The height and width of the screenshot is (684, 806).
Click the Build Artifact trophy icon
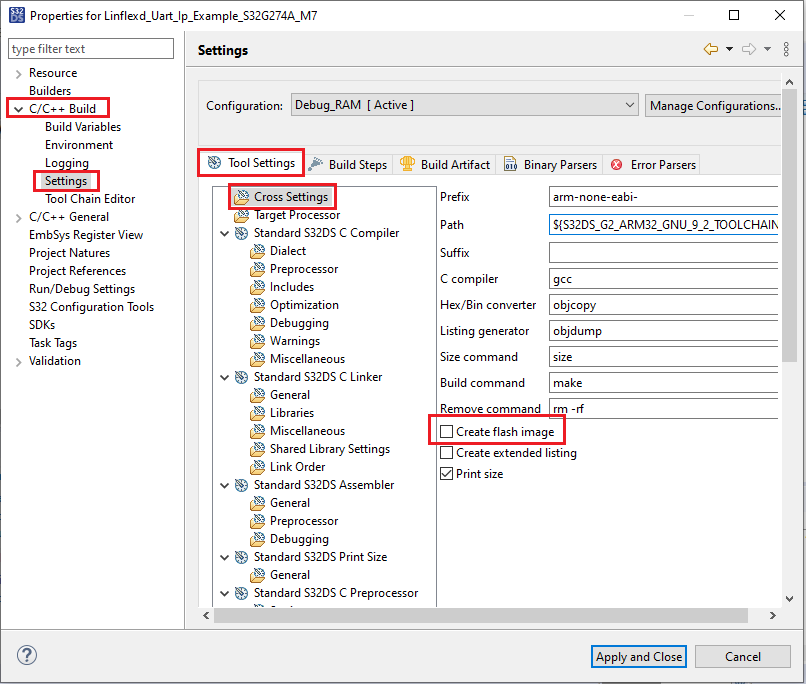tap(407, 164)
